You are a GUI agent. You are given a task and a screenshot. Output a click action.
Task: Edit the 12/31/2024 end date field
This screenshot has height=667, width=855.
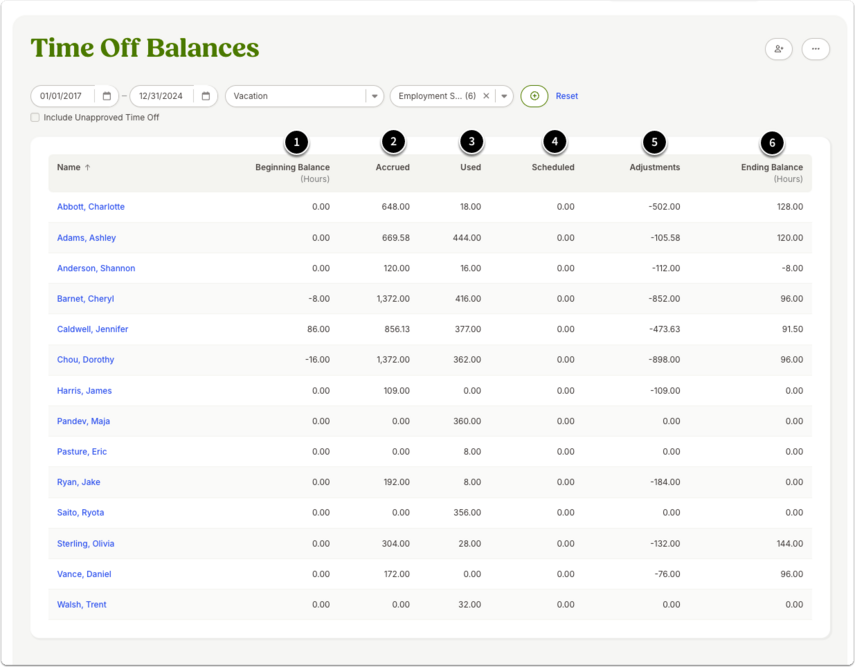point(160,96)
